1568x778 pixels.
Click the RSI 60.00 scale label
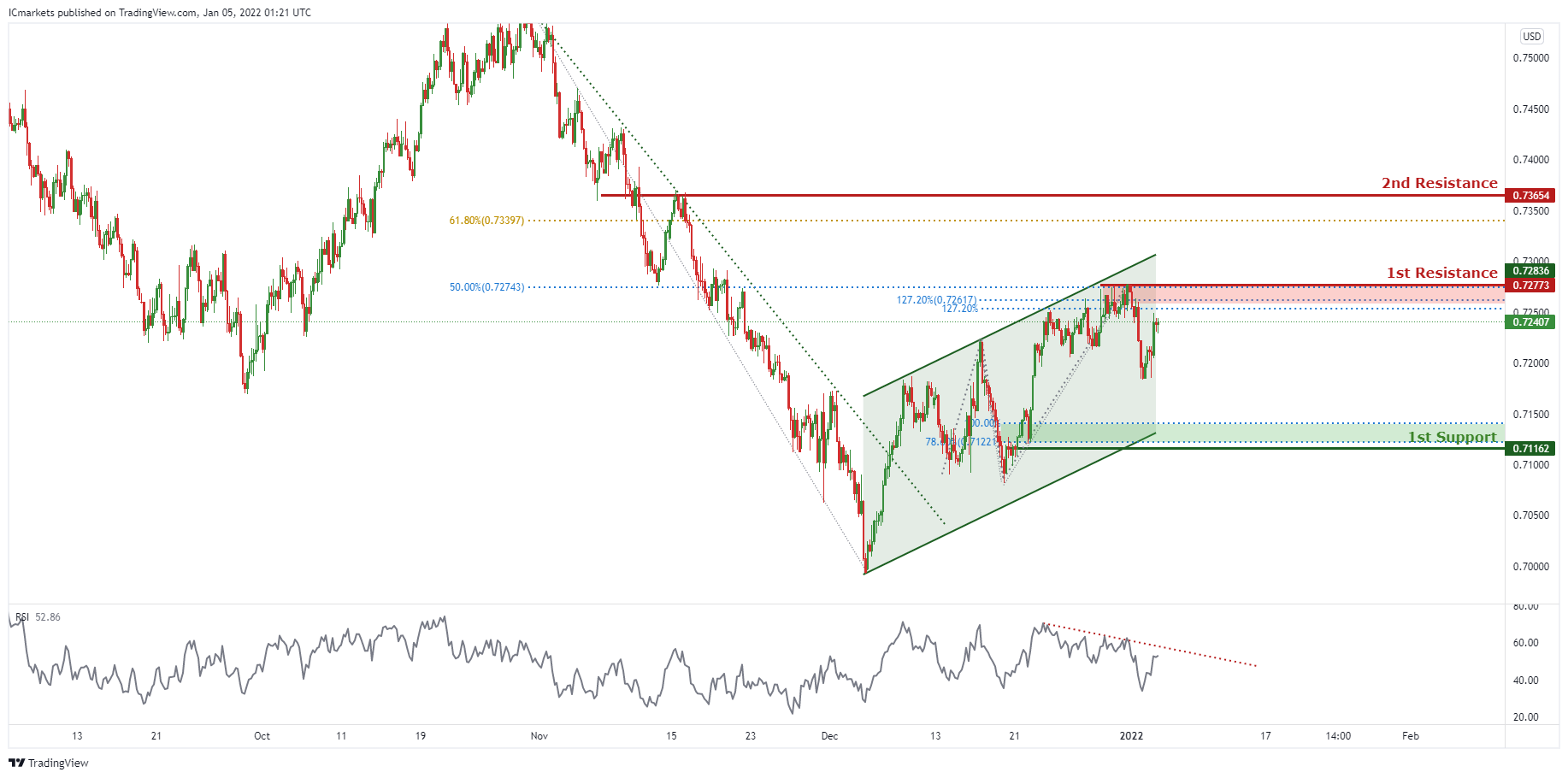click(1525, 643)
